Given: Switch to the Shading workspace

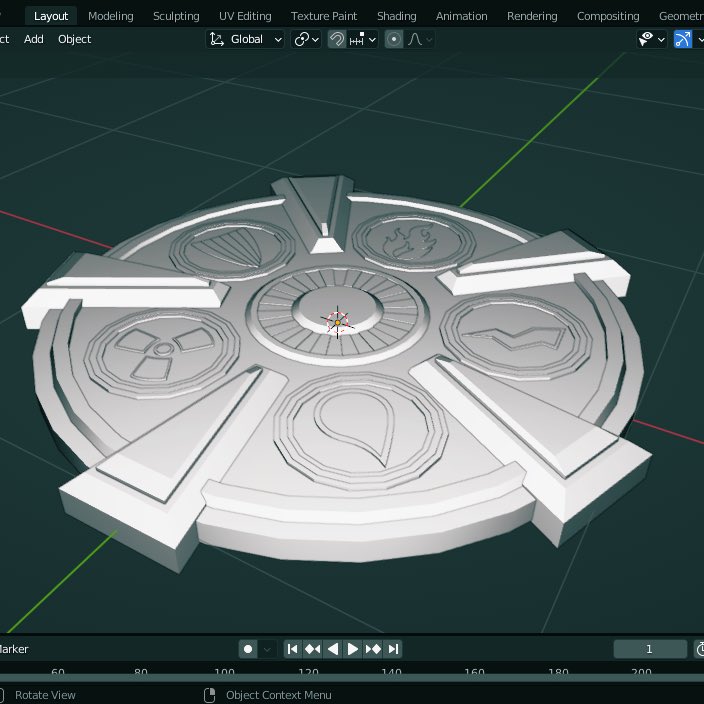Looking at the screenshot, I should pyautogui.click(x=396, y=16).
